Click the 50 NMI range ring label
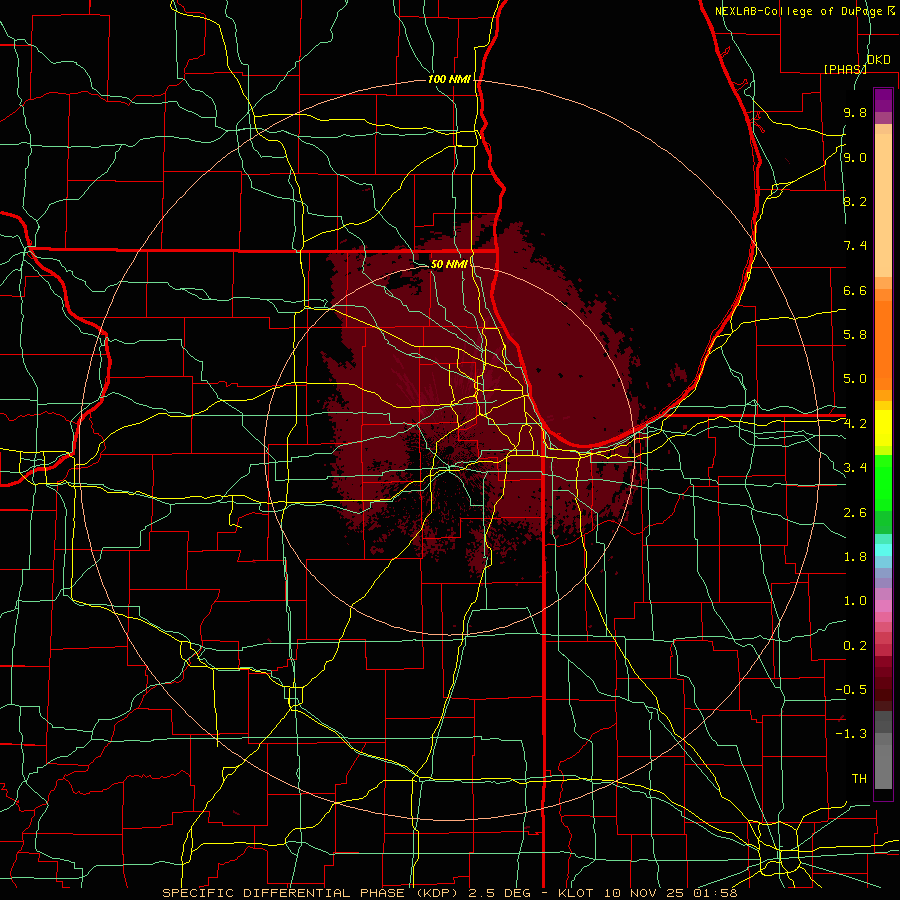Viewport: 900px width, 900px height. (x=449, y=264)
